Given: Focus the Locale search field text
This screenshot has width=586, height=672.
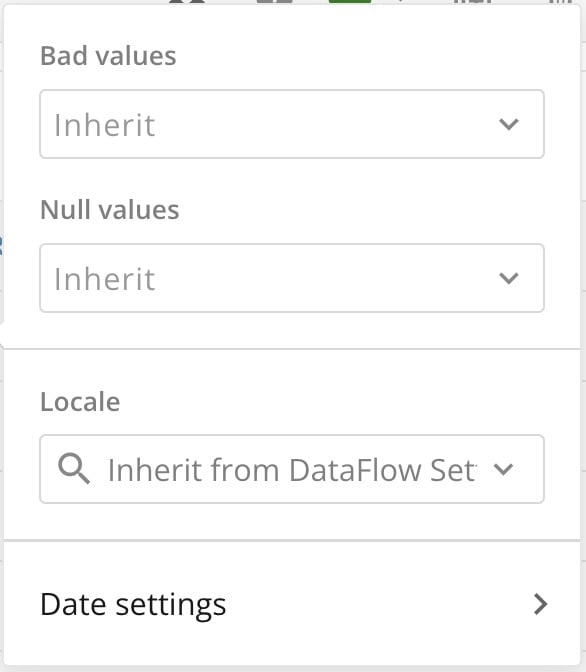Looking at the screenshot, I should click(292, 470).
